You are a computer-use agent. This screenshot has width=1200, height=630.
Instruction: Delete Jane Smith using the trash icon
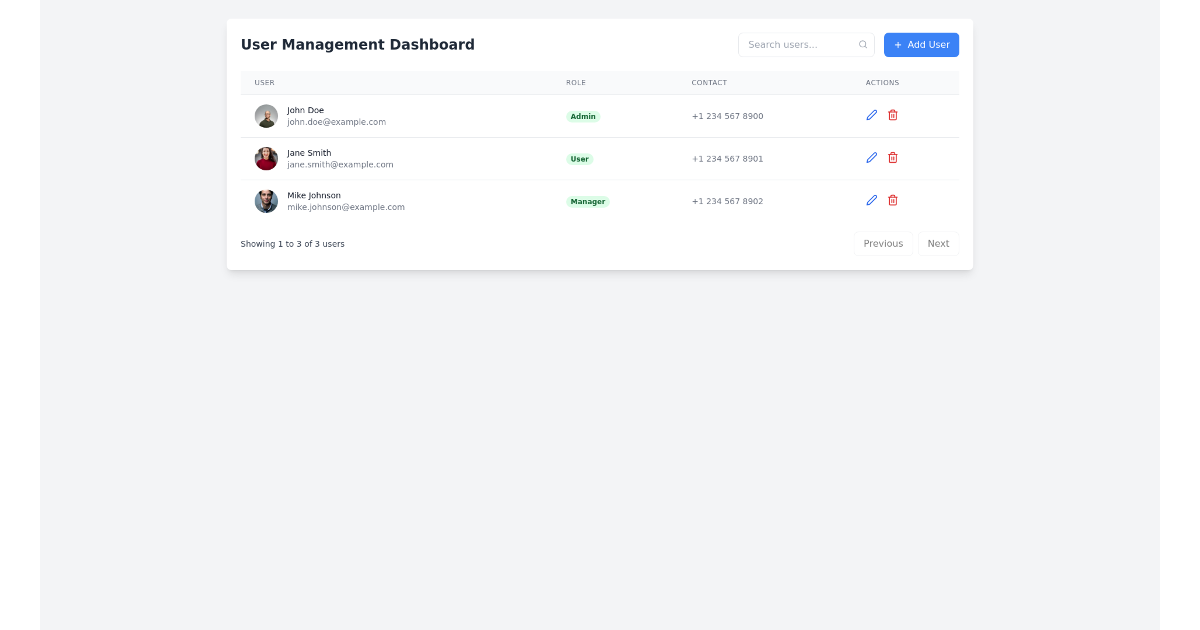coord(893,158)
